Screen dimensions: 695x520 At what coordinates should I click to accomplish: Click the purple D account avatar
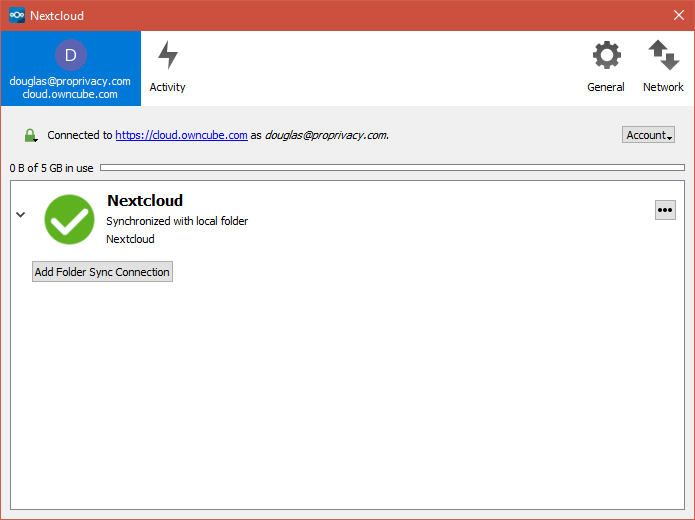70,55
